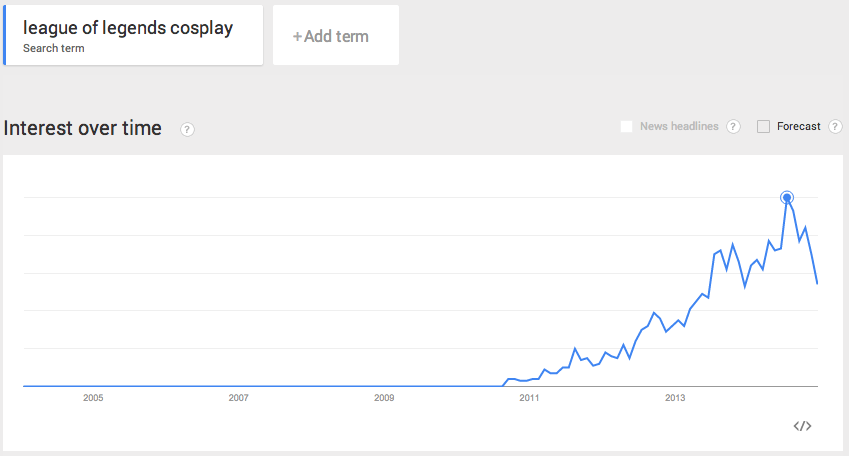Screen dimensions: 849x456
Task: Click help icon next to Forecast
Action: pyautogui.click(x=835, y=127)
